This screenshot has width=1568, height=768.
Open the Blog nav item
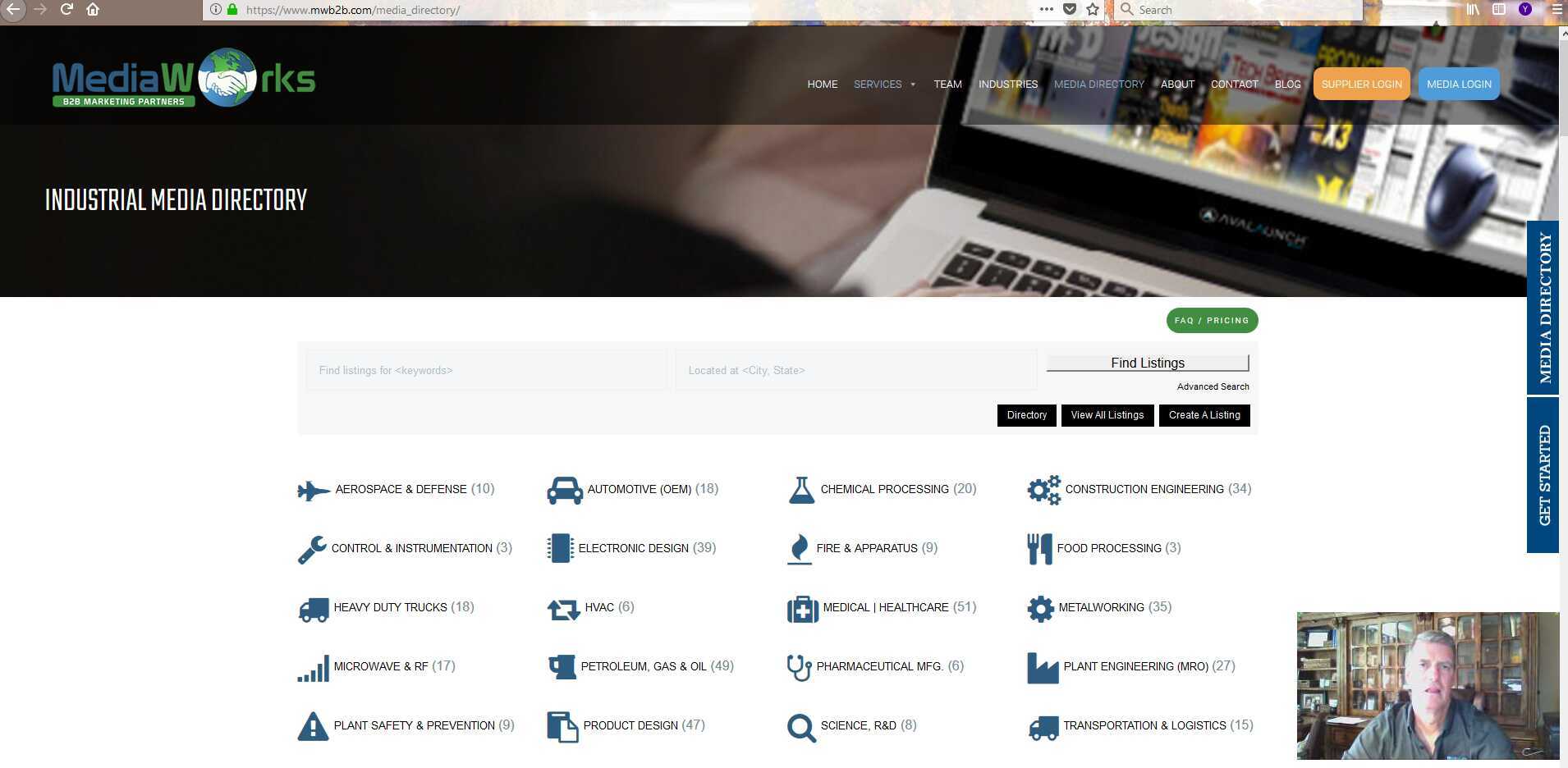pos(1288,85)
